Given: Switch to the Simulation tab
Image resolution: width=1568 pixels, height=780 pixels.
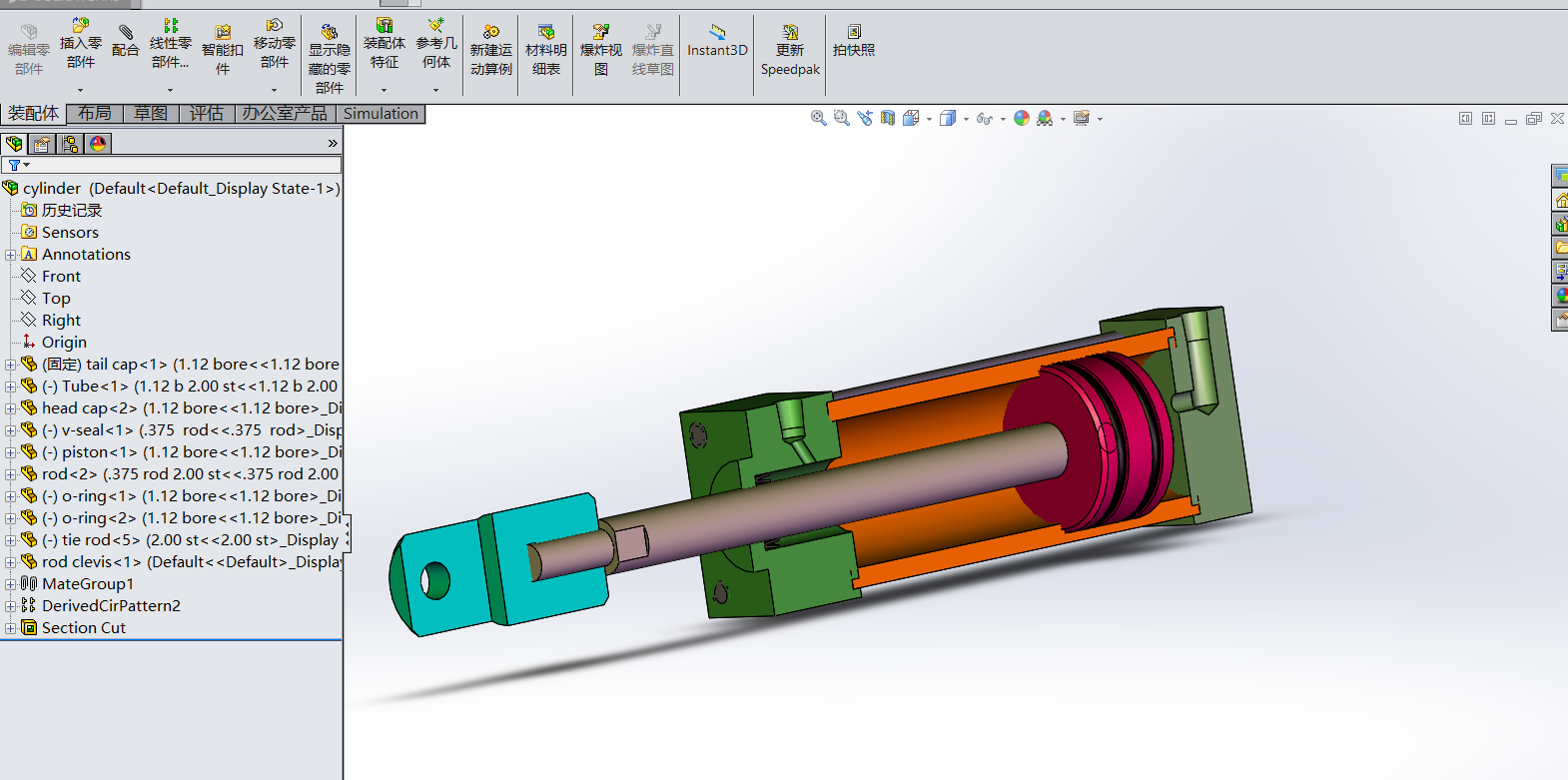Looking at the screenshot, I should [x=381, y=114].
